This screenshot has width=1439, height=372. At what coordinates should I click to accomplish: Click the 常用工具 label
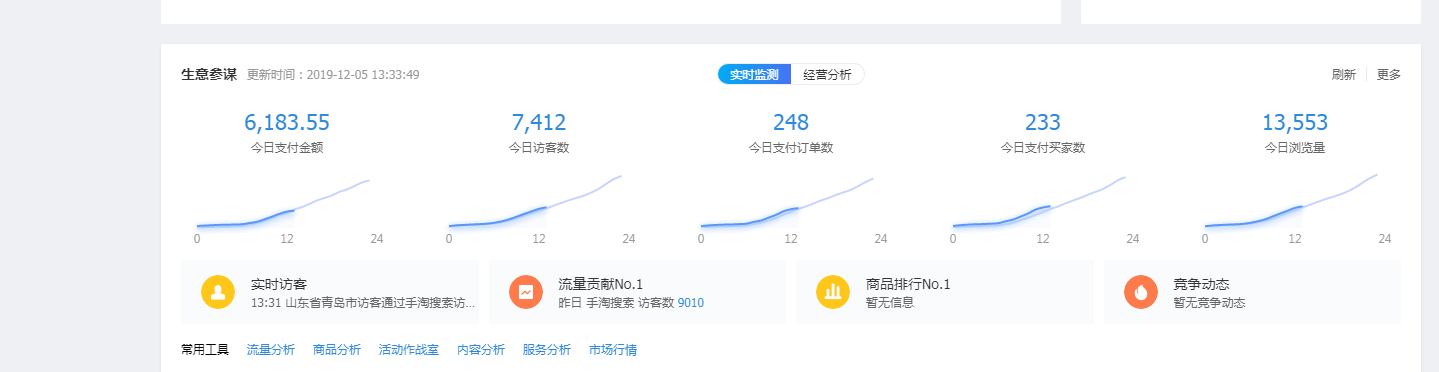pyautogui.click(x=205, y=350)
